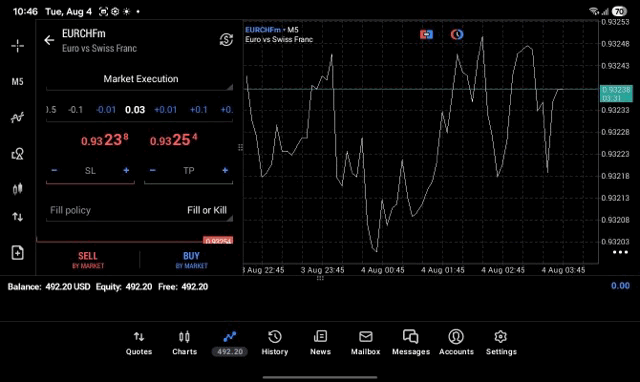Tap BUY BY MARKET button
The height and width of the screenshot is (382, 640).
[191, 260]
